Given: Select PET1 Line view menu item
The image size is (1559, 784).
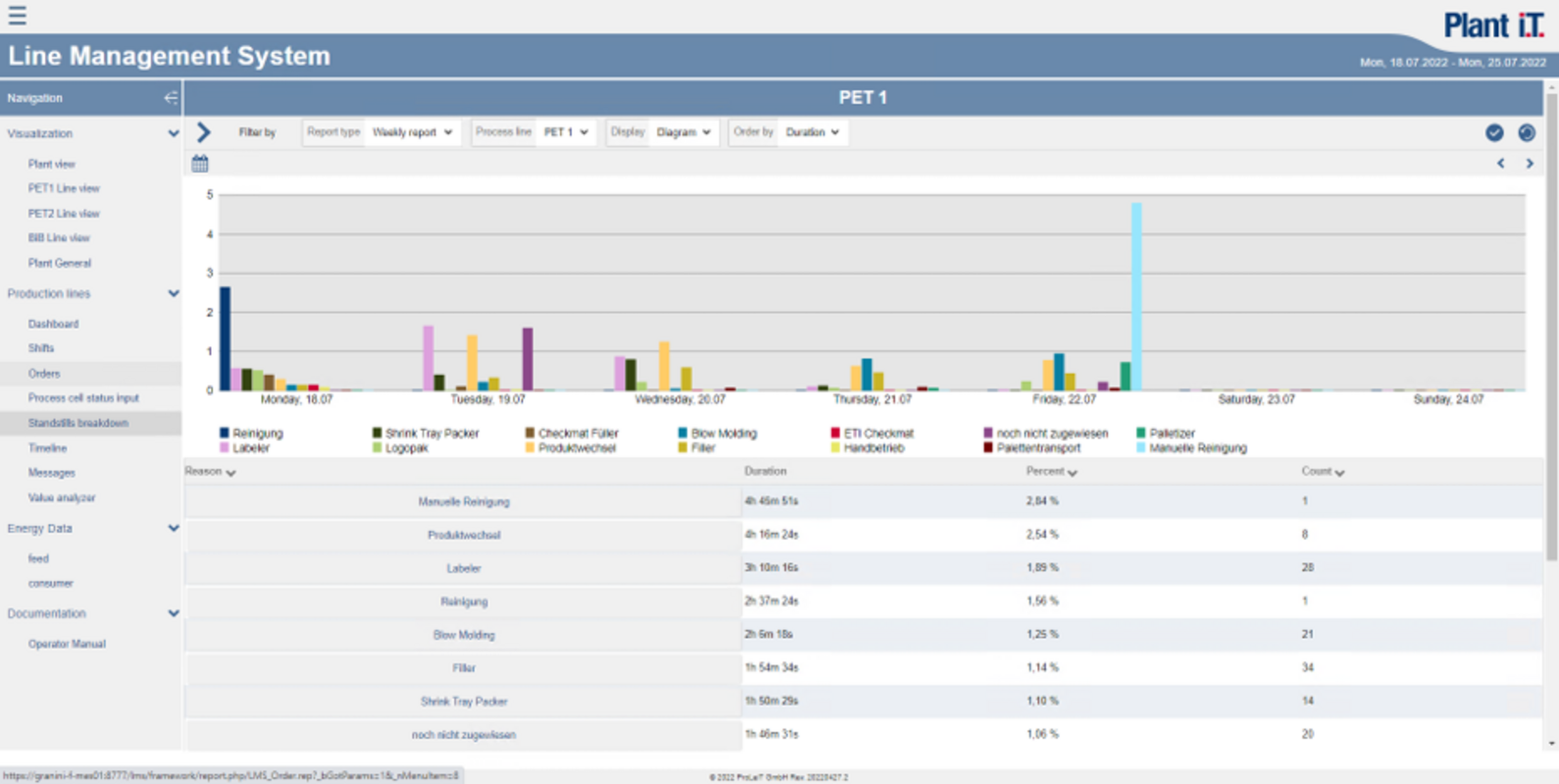Looking at the screenshot, I should click(x=64, y=188).
